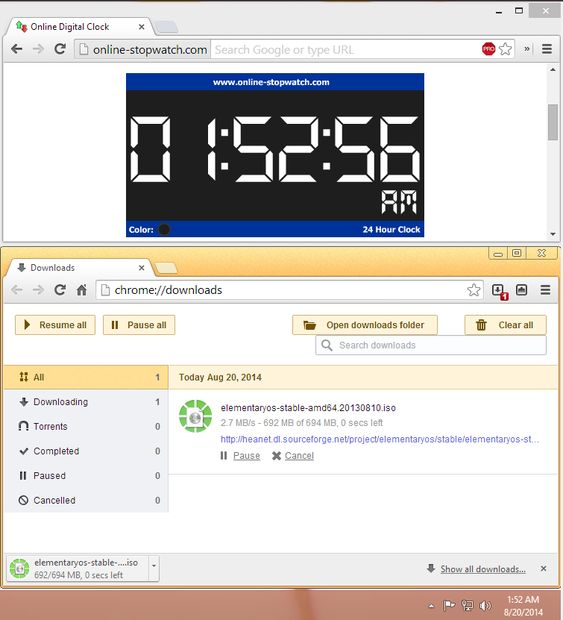This screenshot has width=563, height=620.
Task: Click the elementaryos-stable iso item in the download shelf
Action: tap(78, 569)
